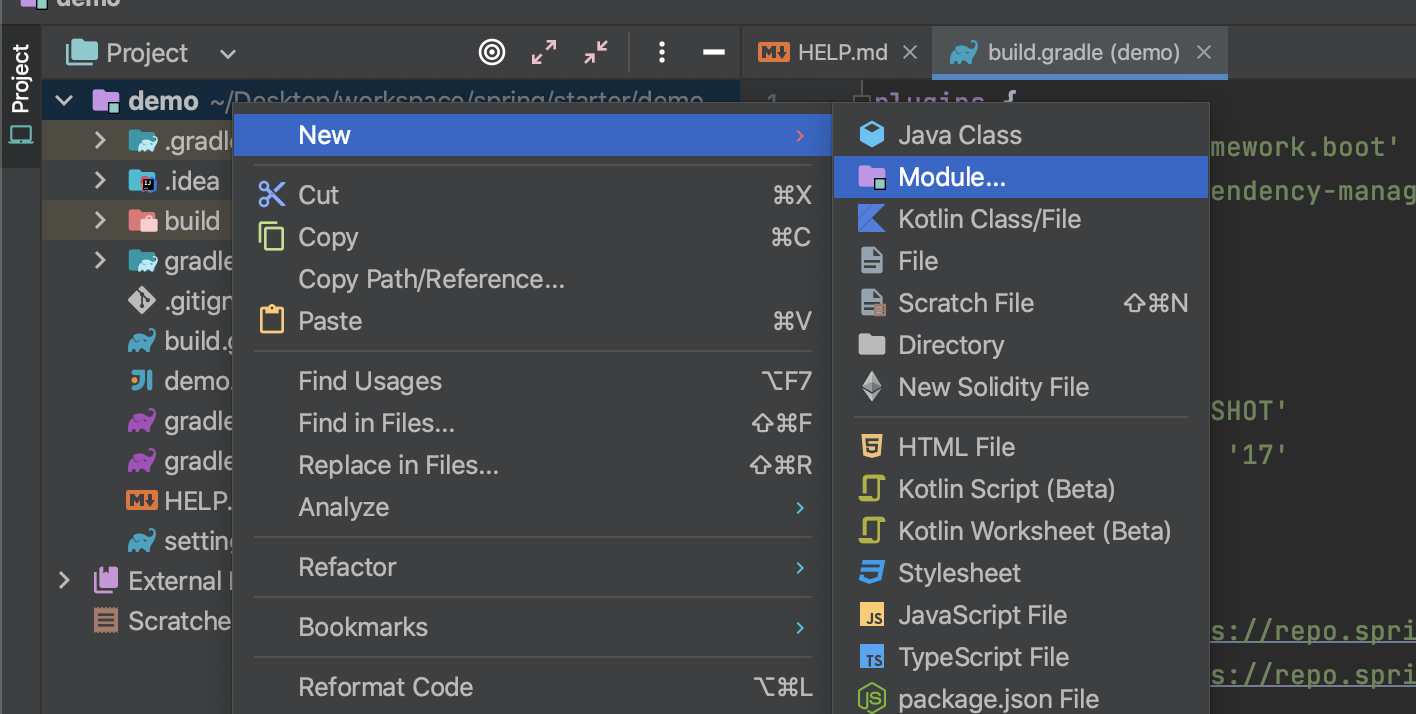The image size is (1416, 714).
Task: Open the Refactor submenu
Action: [532, 567]
